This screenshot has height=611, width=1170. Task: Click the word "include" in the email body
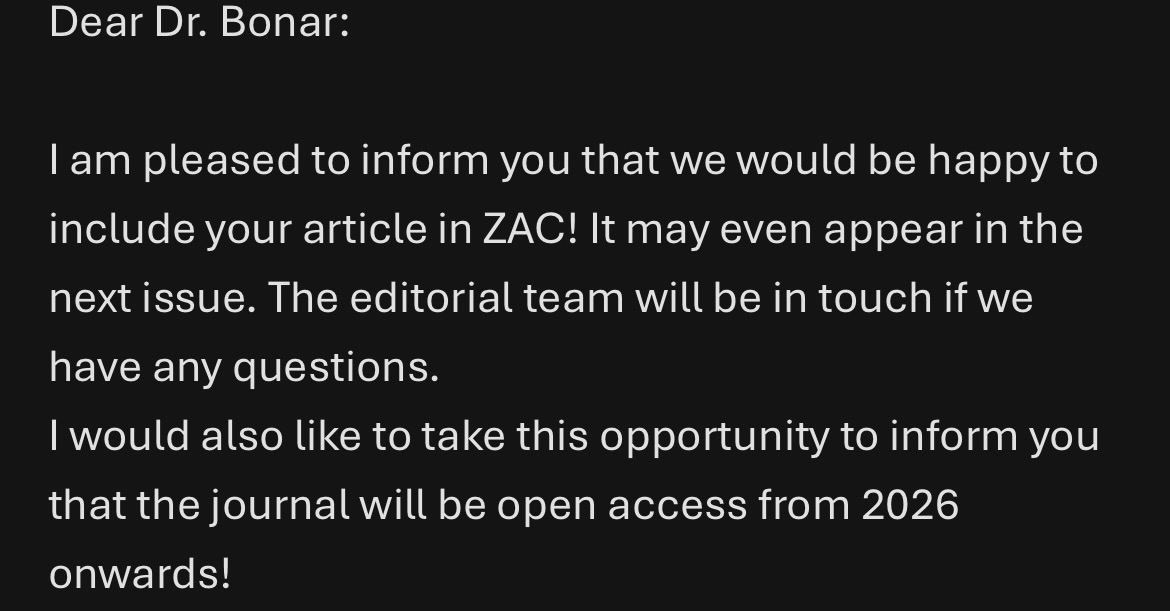click(x=121, y=229)
